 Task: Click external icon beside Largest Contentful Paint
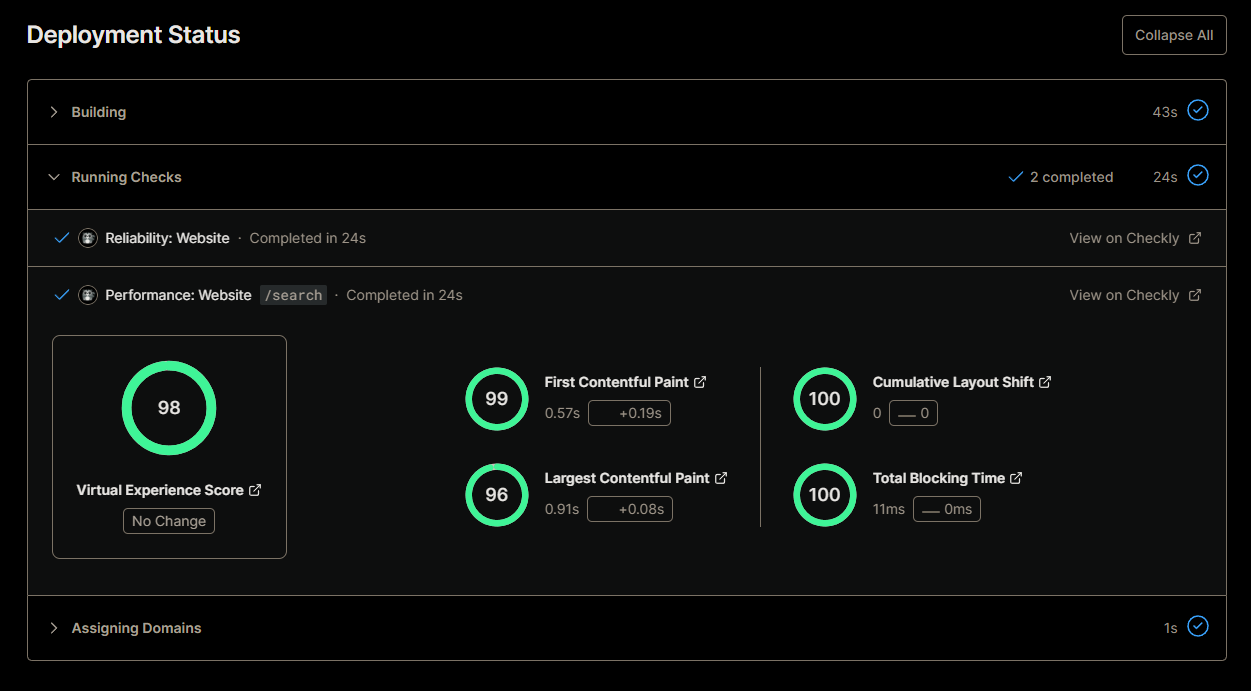tap(722, 478)
